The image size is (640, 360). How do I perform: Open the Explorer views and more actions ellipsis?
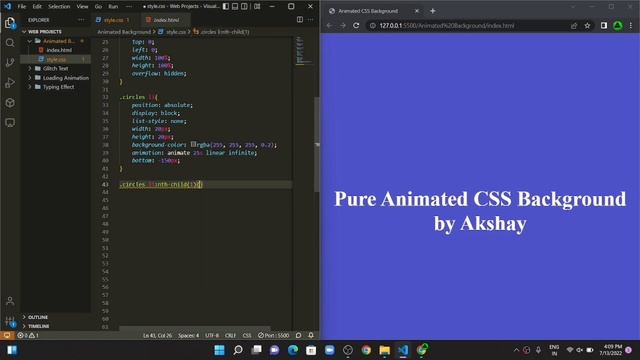pos(81,20)
